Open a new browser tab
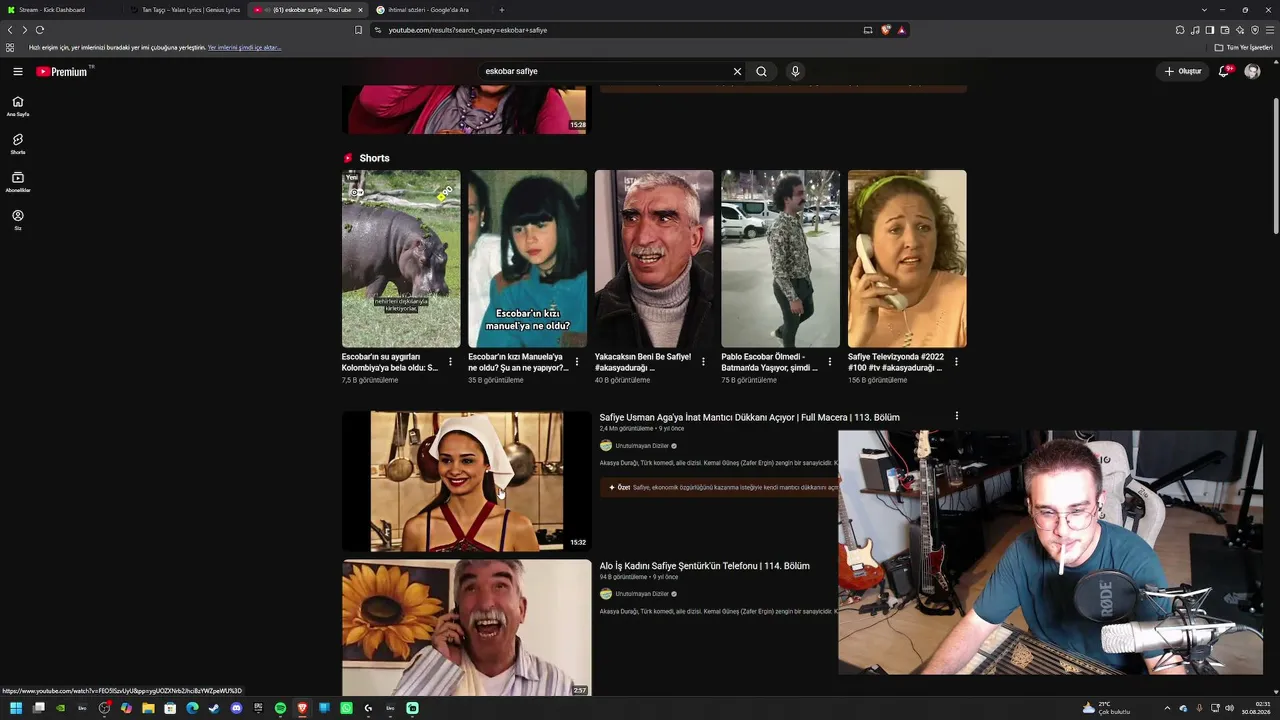This screenshot has width=1280, height=720. coord(502,10)
